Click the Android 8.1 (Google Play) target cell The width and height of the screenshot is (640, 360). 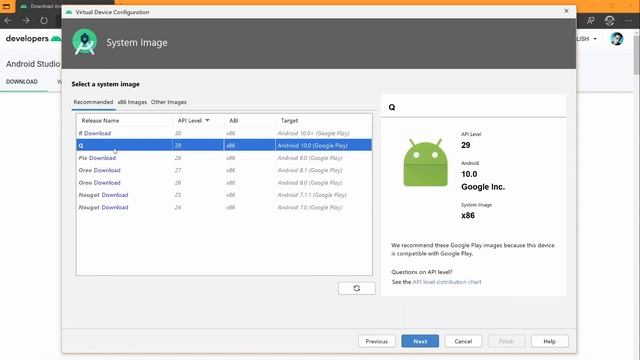click(310, 170)
